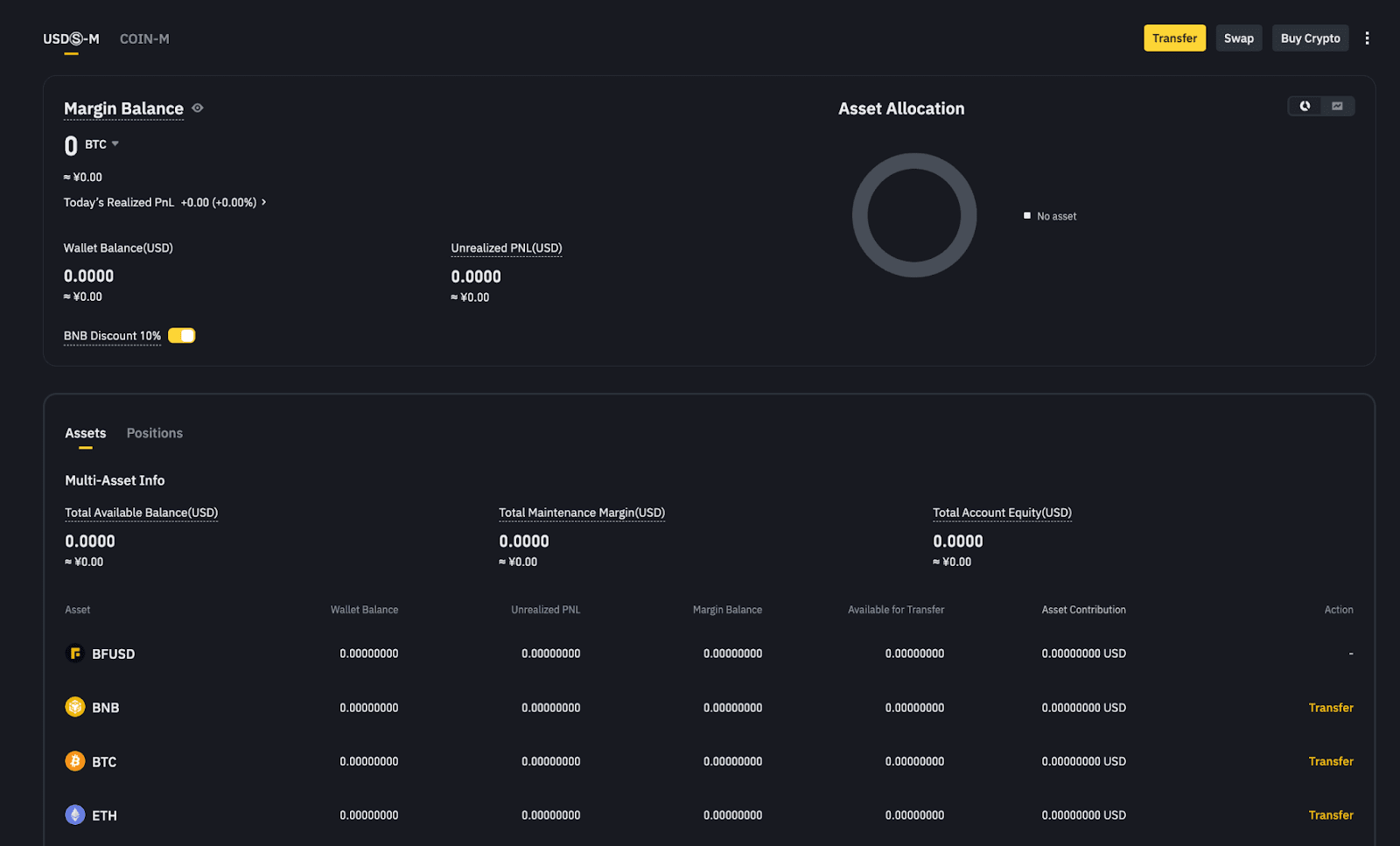Click ETH Asset Contribution value
Image resolution: width=1400 pixels, height=846 pixels.
click(x=1083, y=815)
